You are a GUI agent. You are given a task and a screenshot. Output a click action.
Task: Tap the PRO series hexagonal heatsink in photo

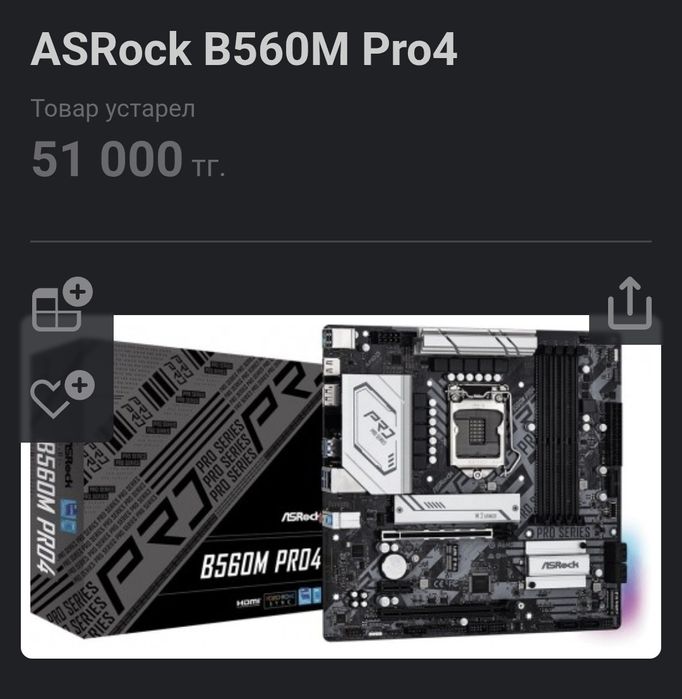point(376,434)
